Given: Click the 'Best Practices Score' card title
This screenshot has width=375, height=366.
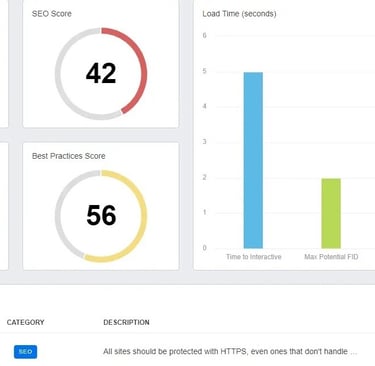Looking at the screenshot, I should (69, 156).
